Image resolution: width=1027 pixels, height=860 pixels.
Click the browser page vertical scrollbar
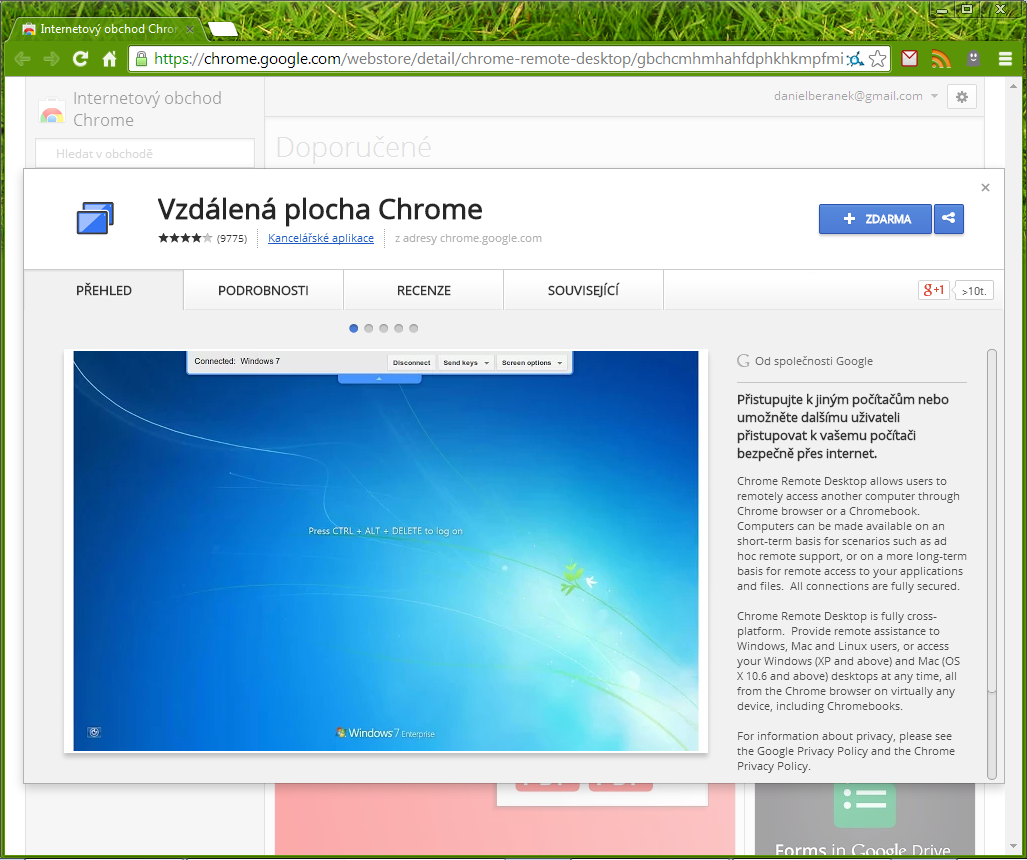click(x=1015, y=465)
